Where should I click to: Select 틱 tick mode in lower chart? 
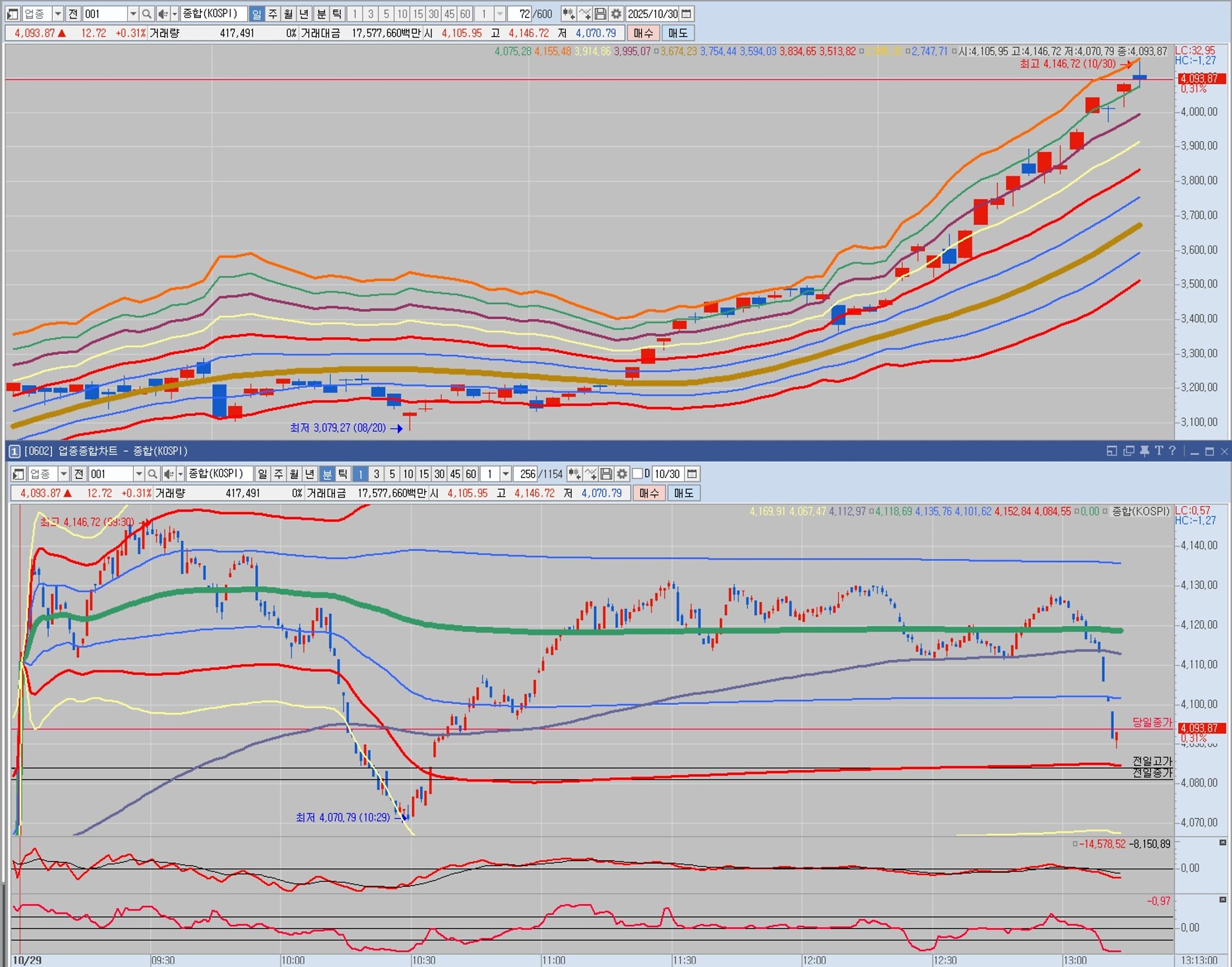coord(343,474)
